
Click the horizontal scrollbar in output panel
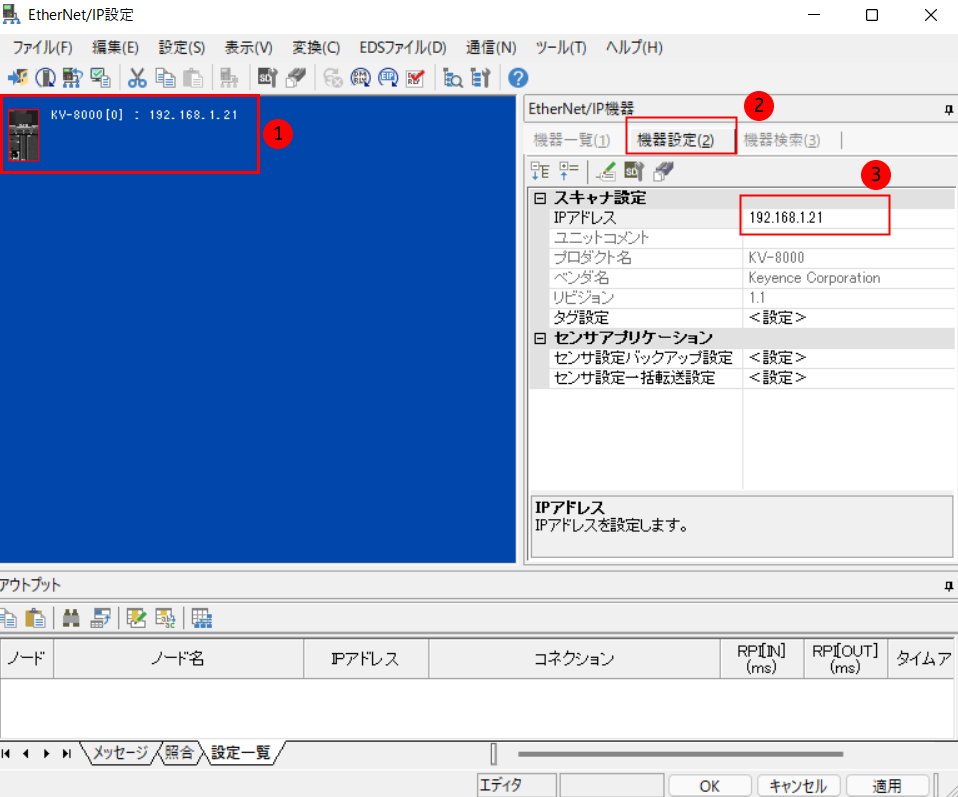tap(680, 754)
